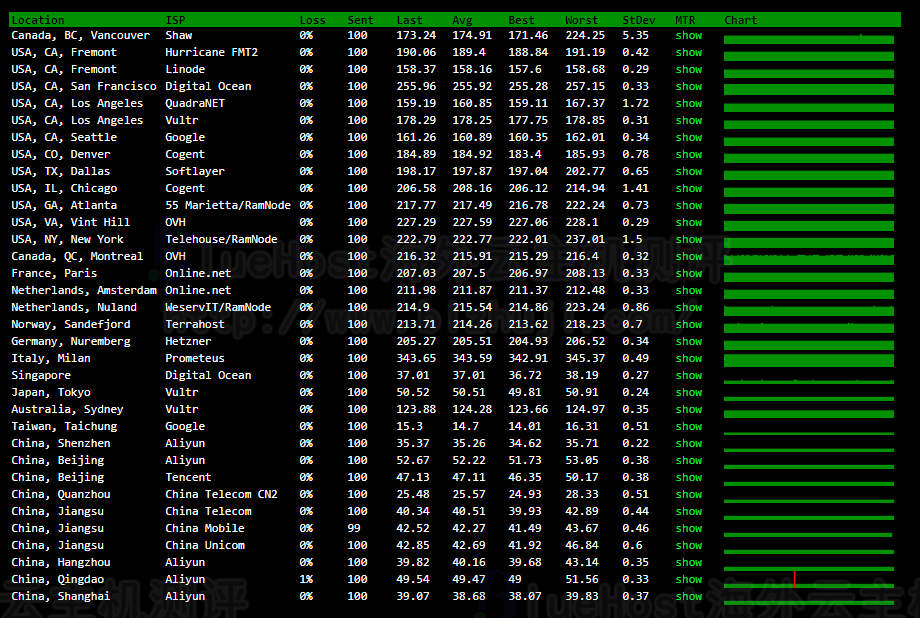The height and width of the screenshot is (618, 920).
Task: Click the latency chart bar for Milan Prometeus
Action: [x=809, y=360]
